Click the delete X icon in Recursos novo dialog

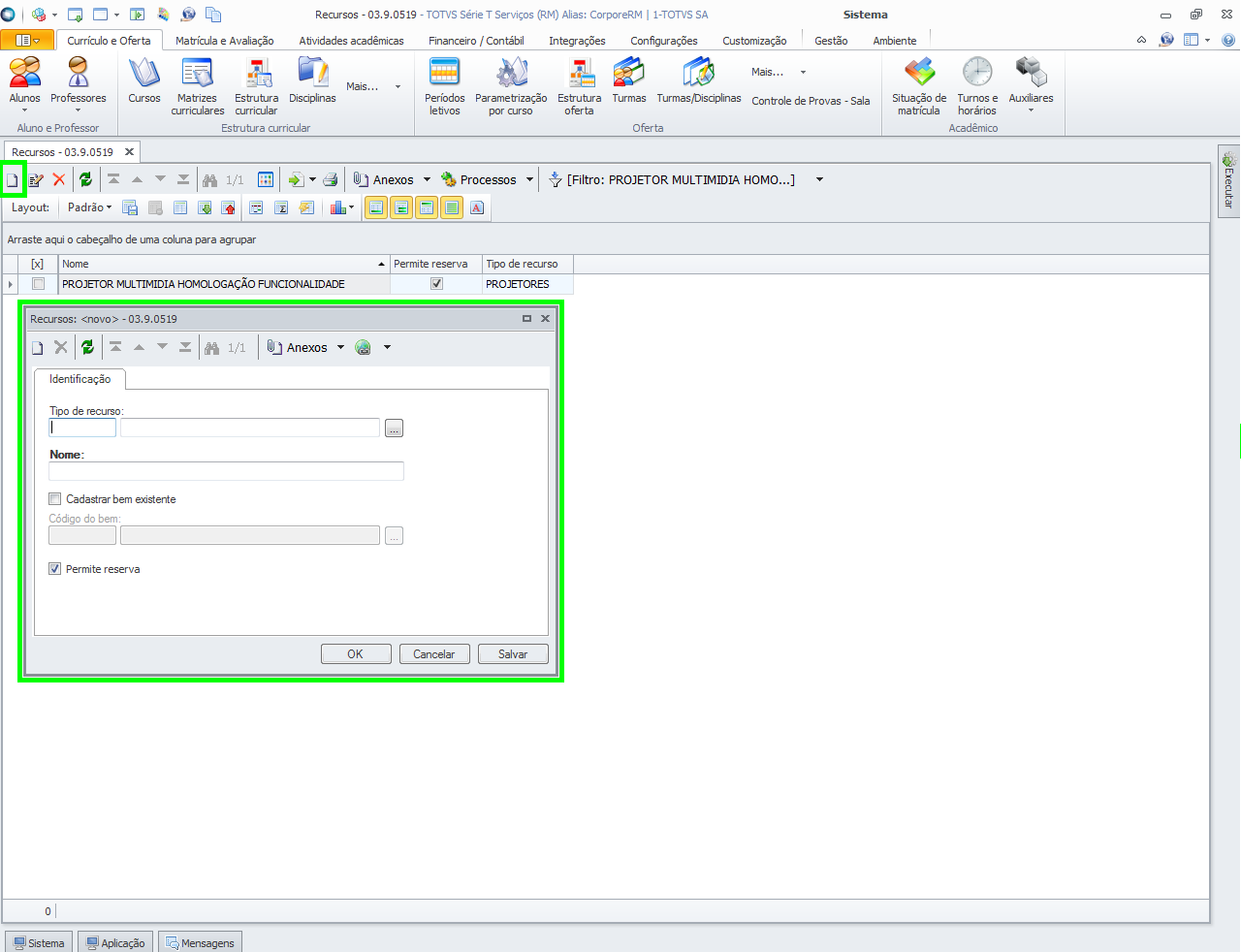tap(61, 347)
